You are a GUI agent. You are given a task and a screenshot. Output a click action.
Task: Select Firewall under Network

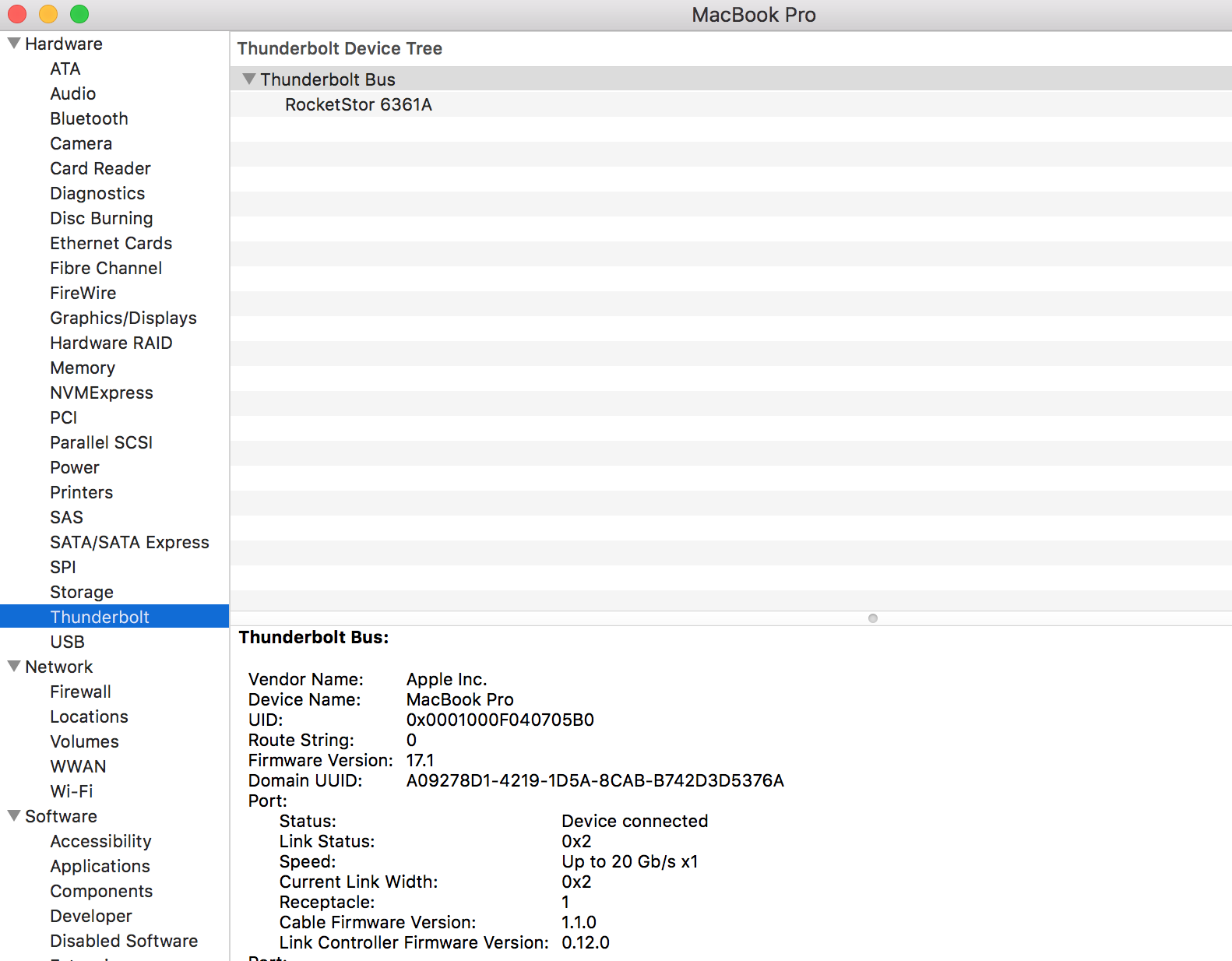point(81,692)
